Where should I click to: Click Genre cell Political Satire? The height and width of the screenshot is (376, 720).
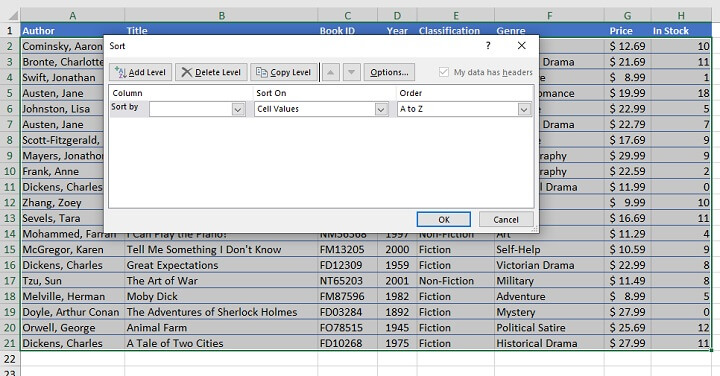(550, 328)
